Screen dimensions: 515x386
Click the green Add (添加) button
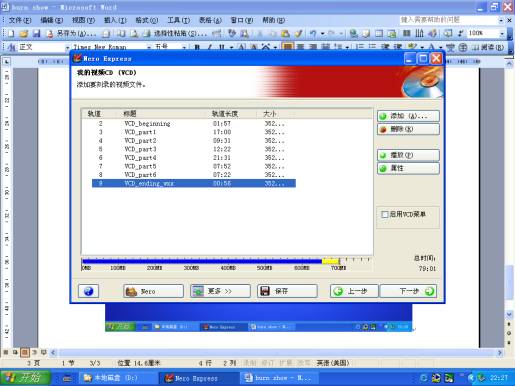408,116
